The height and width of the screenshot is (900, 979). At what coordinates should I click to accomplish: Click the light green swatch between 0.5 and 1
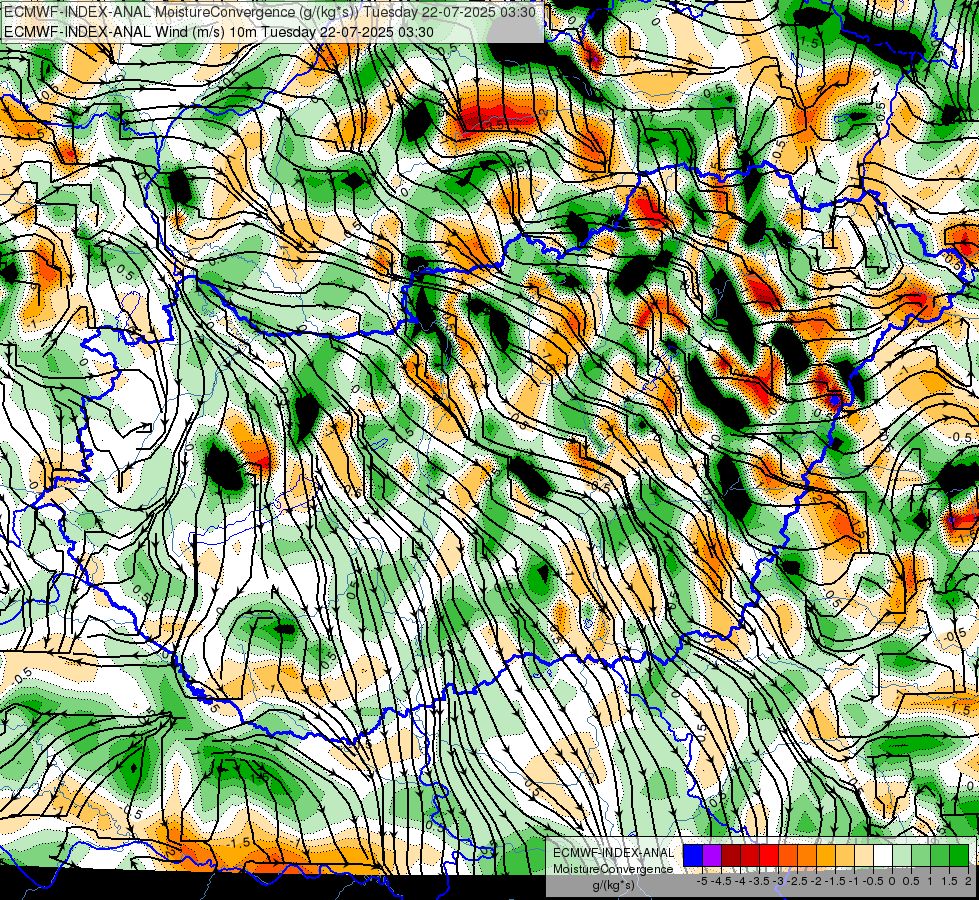tap(921, 855)
